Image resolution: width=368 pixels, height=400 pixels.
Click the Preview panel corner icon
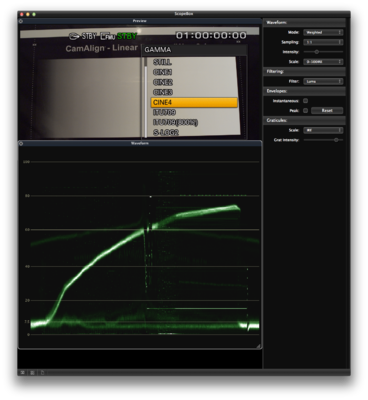[21, 21]
